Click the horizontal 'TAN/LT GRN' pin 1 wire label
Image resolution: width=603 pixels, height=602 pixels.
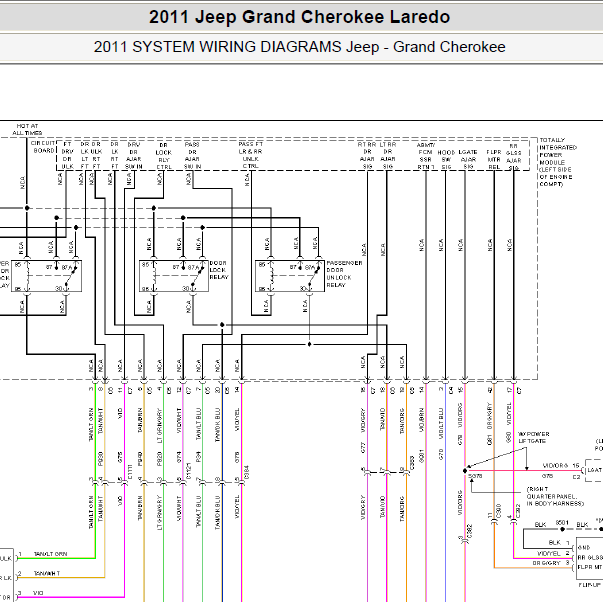point(50,554)
